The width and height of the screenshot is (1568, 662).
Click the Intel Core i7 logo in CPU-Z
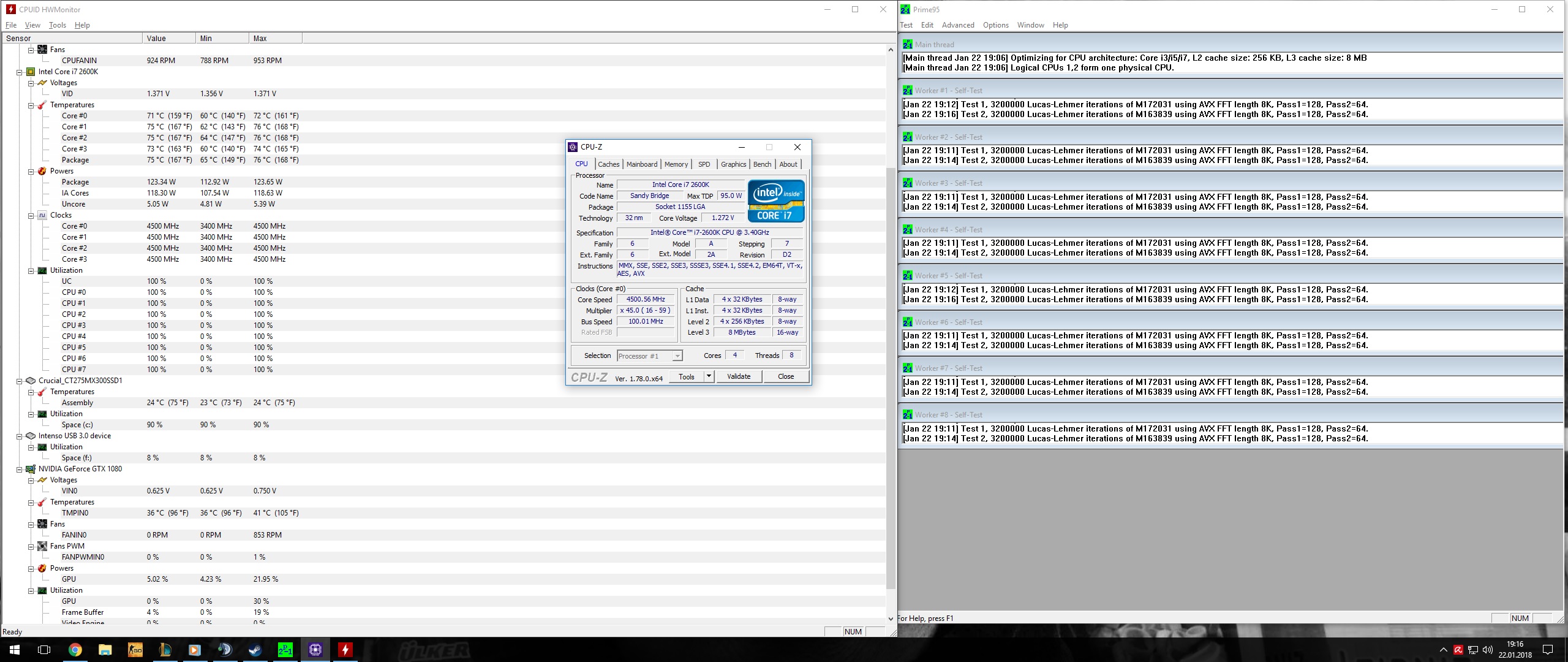[x=775, y=201]
